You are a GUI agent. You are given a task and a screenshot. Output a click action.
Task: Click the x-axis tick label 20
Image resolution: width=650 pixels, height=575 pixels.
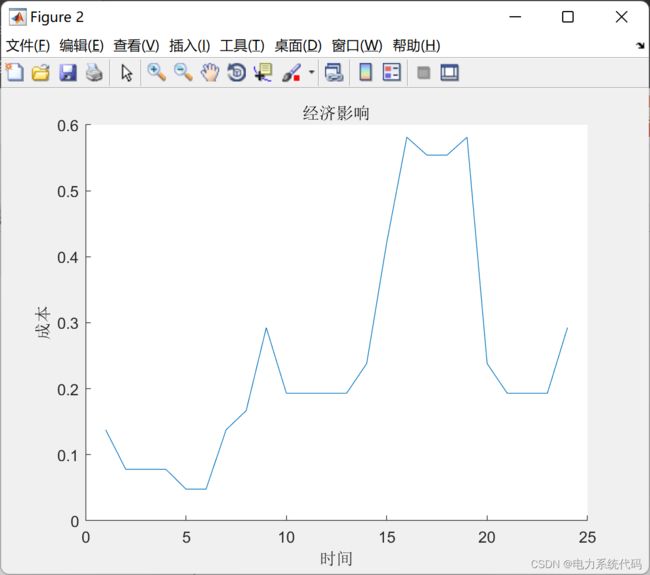[x=487, y=537]
